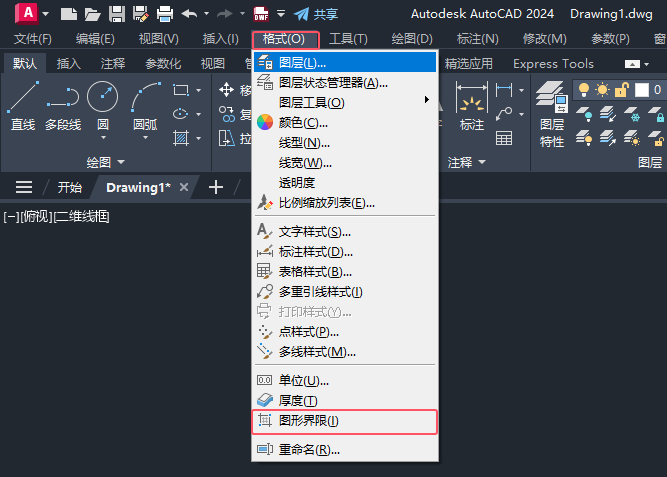Screen dimensions: 667x477
Task: Click the New file icon
Action: (x=69, y=14)
